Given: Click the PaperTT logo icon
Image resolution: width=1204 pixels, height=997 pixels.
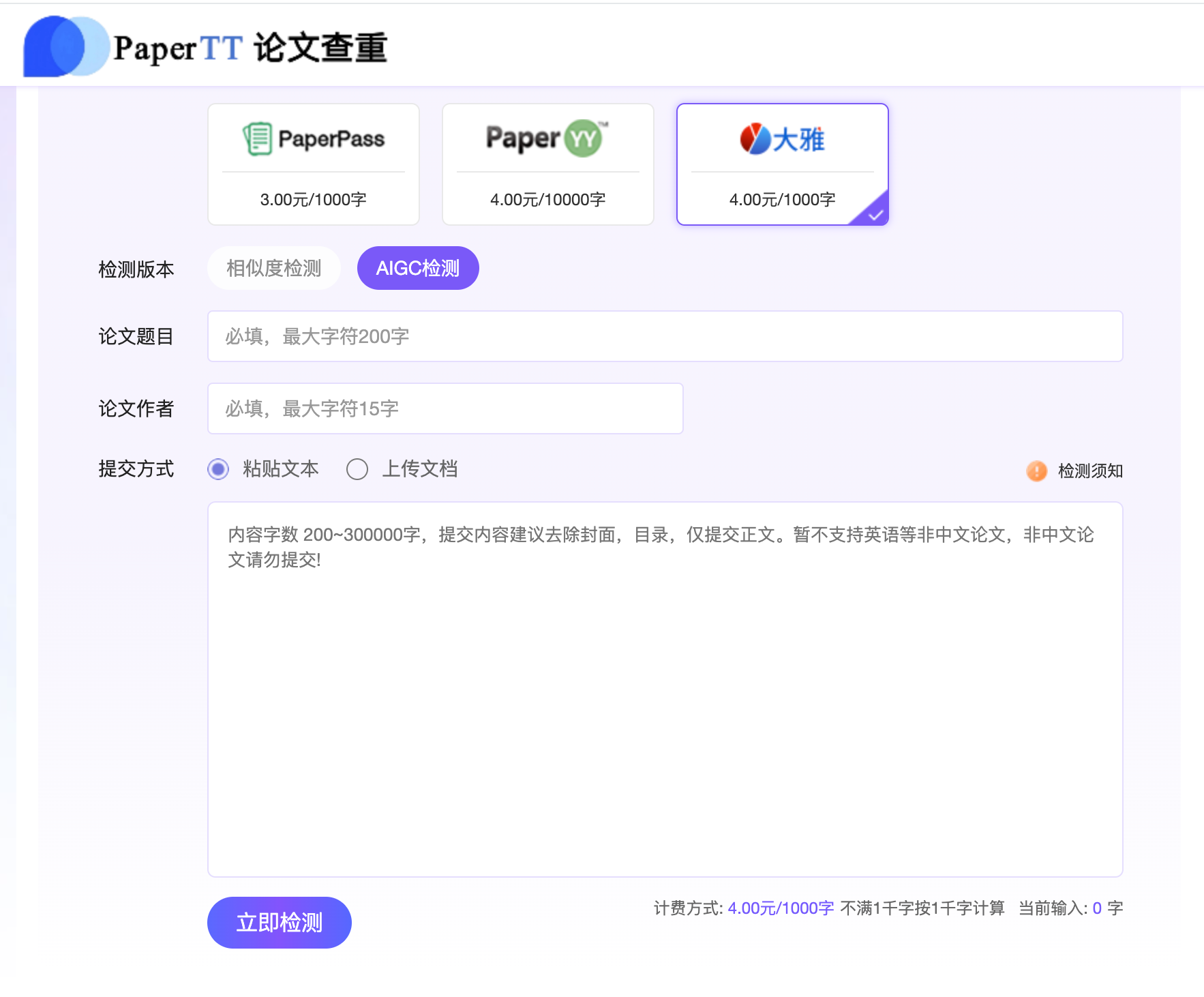Looking at the screenshot, I should point(66,46).
